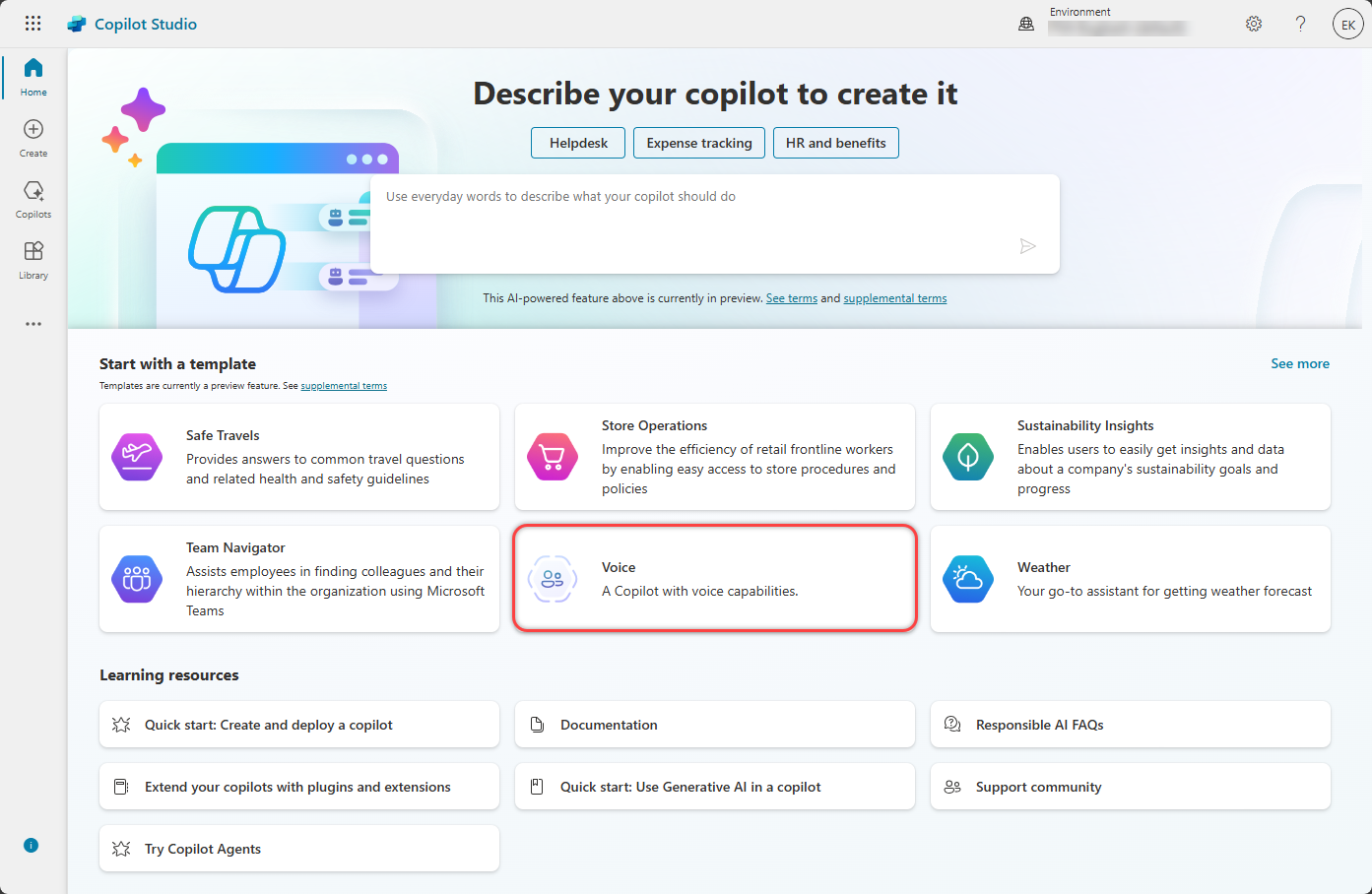Click the copilot description text field
Screen dimensions: 1372x894
pyautogui.click(x=715, y=224)
